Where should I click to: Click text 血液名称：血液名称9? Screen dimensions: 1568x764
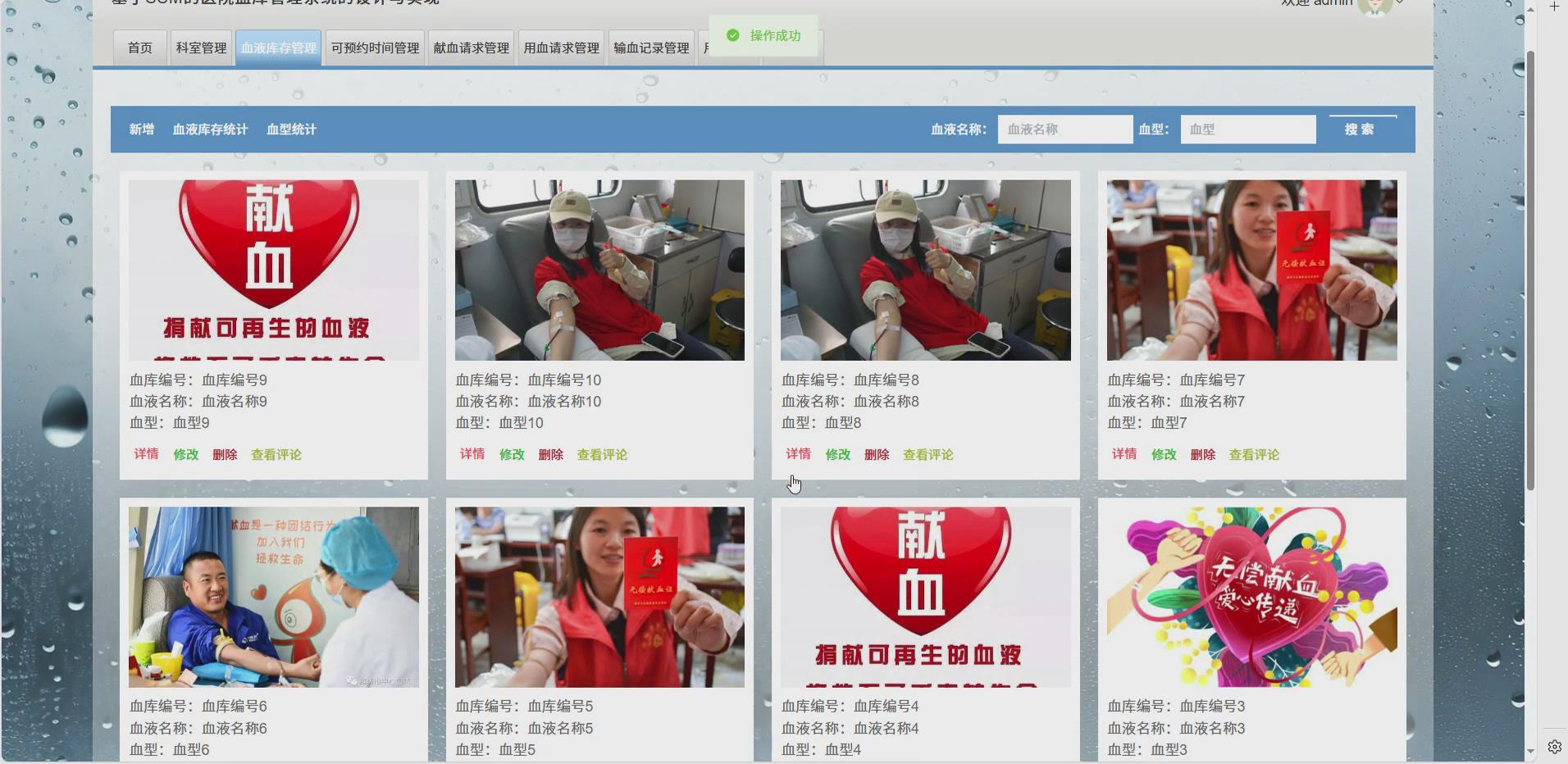click(198, 402)
